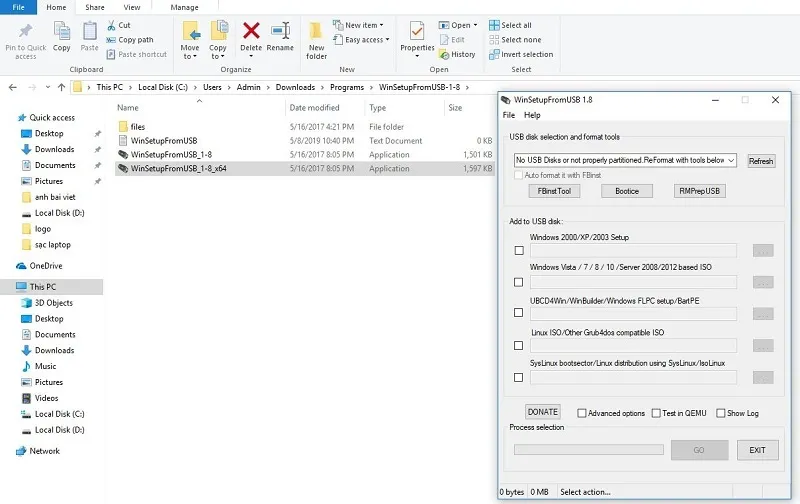Switch to the View tab
This screenshot has height=504, width=800.
(x=132, y=7)
